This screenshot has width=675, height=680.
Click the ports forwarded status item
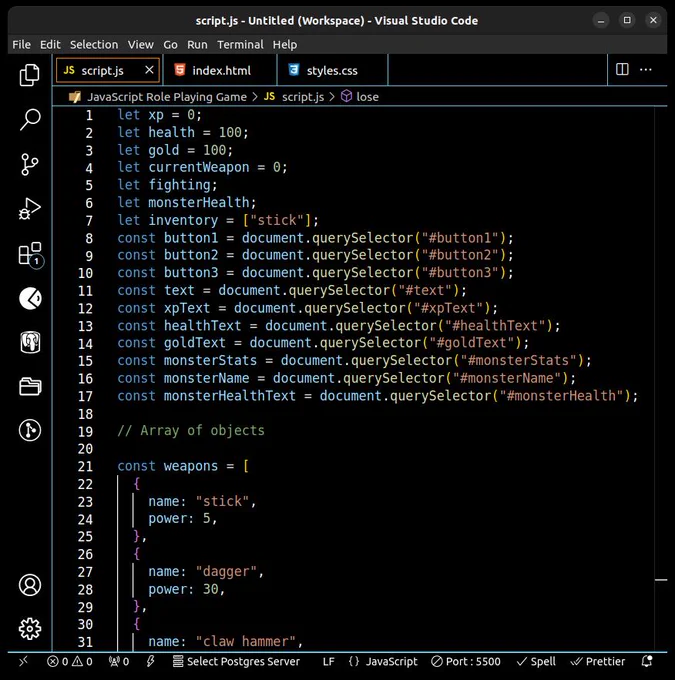(x=119, y=661)
